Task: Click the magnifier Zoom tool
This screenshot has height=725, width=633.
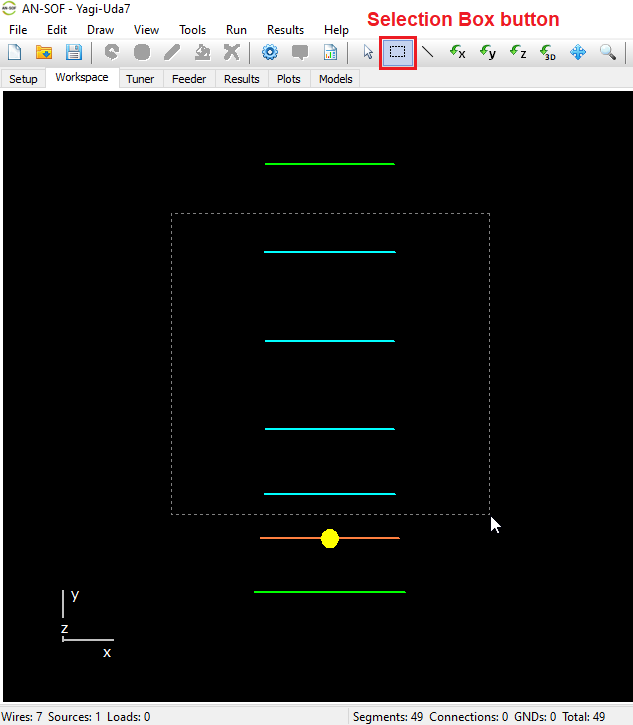Action: (608, 52)
